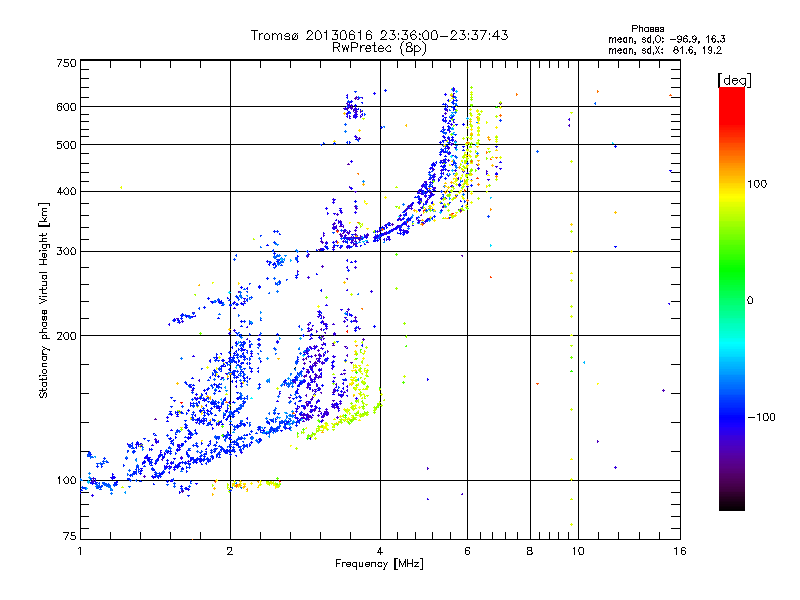Click the colorbar label '100'
The image size is (800, 600).
pyautogui.click(x=757, y=184)
